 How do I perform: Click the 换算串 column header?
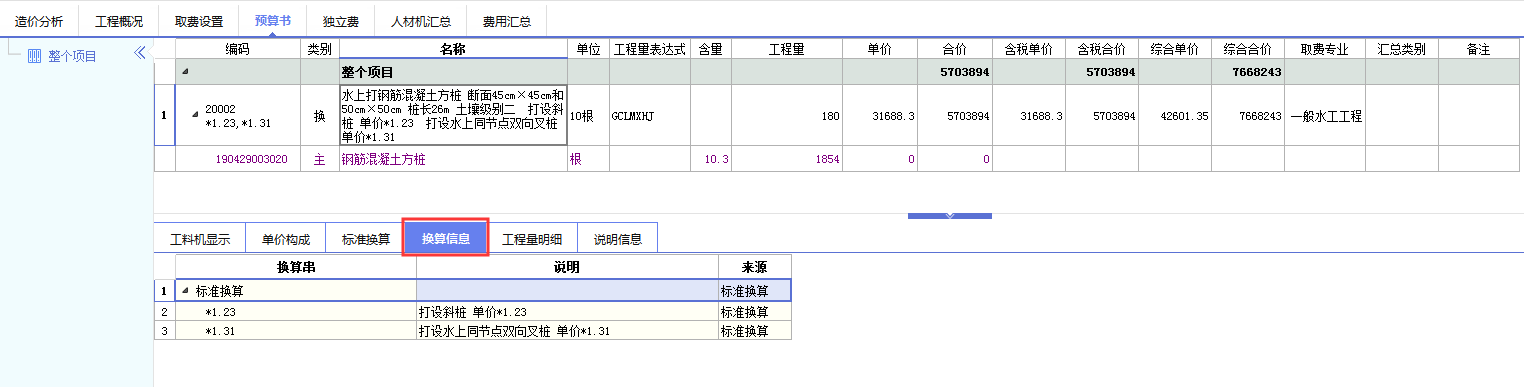point(296,267)
